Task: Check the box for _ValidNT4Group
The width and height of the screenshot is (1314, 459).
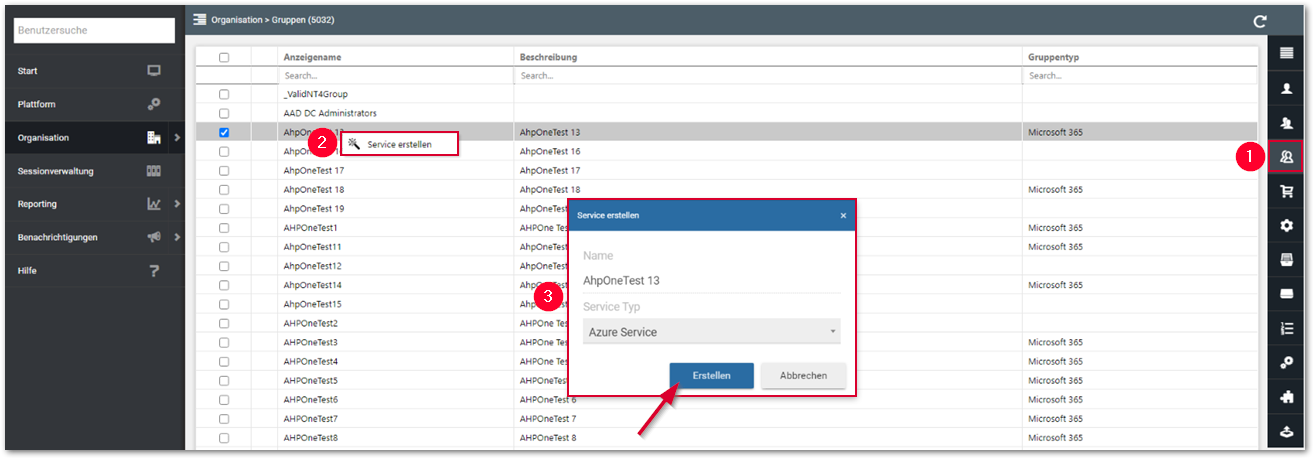Action: [x=224, y=94]
